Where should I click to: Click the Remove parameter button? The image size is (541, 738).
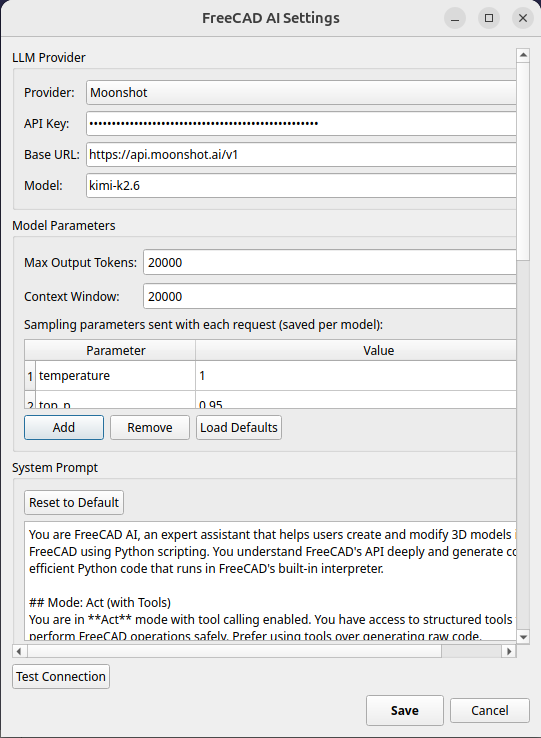tap(150, 427)
